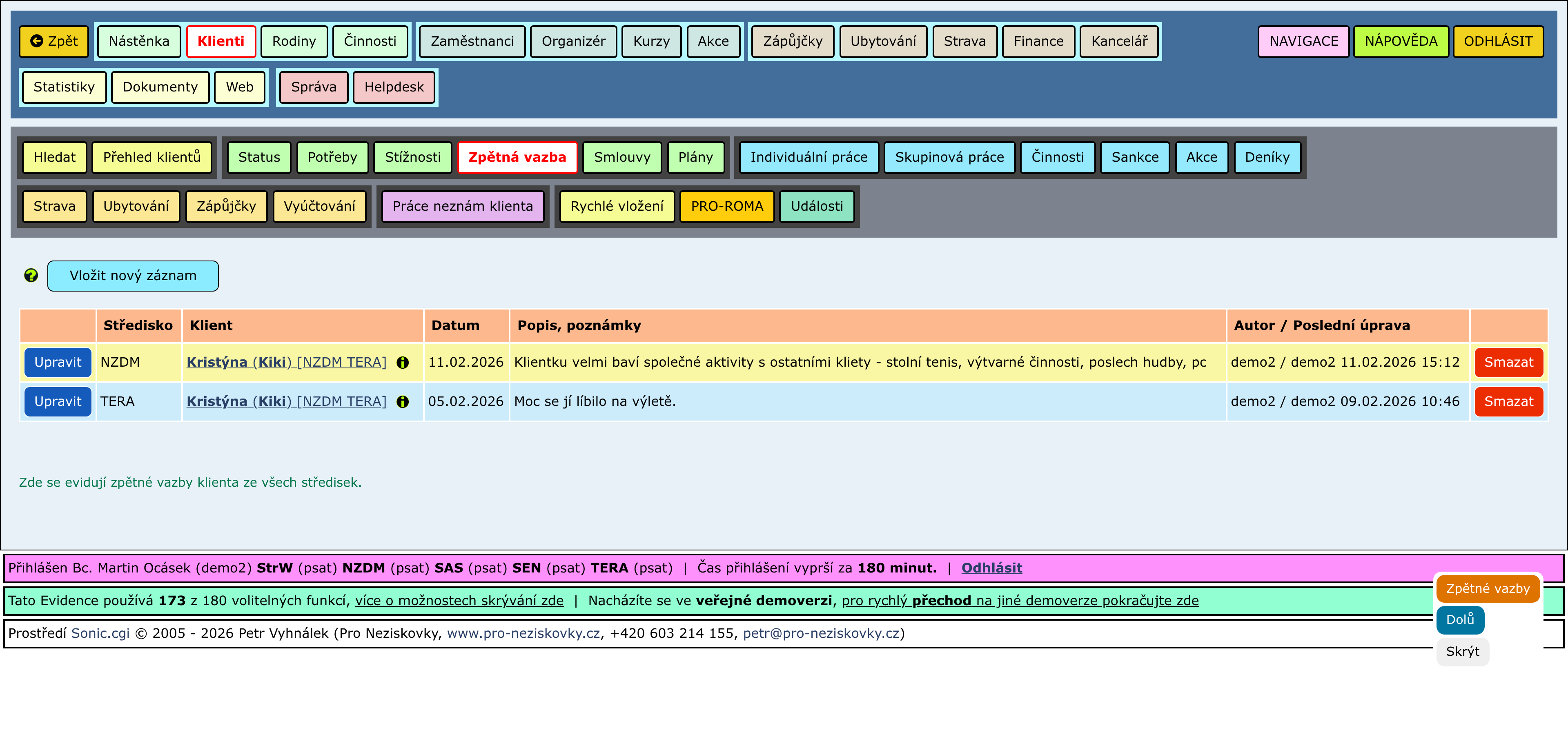Click info icon in the NZDM row
The width and height of the screenshot is (1568, 735).
(402, 363)
